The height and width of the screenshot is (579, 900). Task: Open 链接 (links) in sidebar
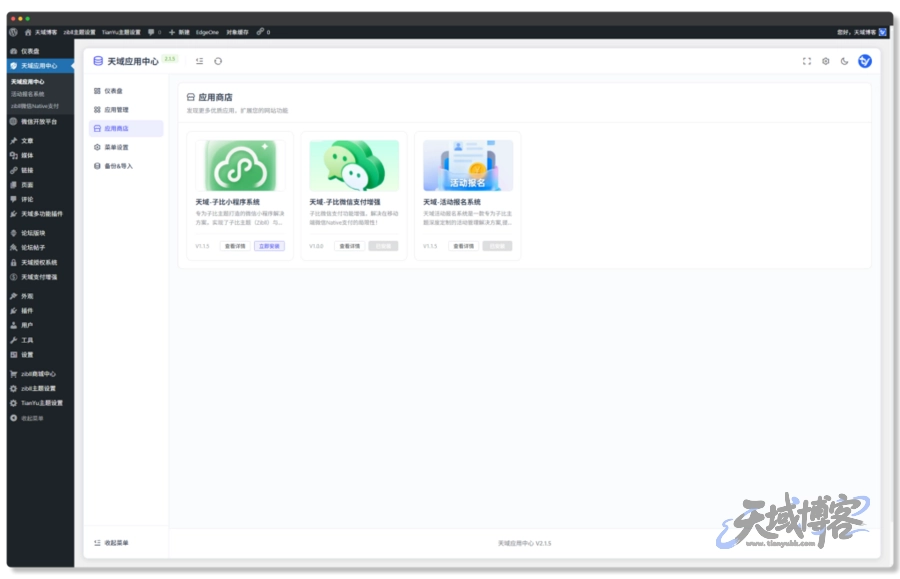tap(40, 170)
